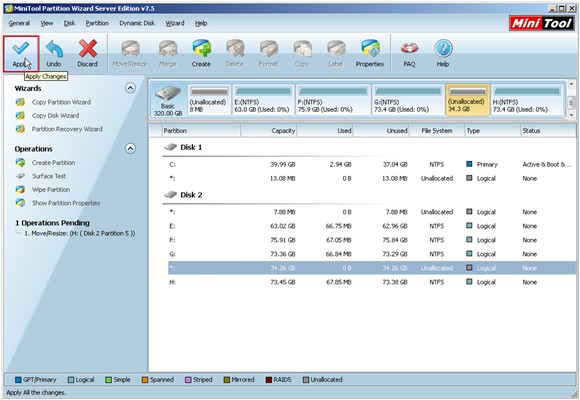Viewport: 580px width, 400px height.
Task: Open the Dynamic Disk menu
Action: click(x=137, y=23)
